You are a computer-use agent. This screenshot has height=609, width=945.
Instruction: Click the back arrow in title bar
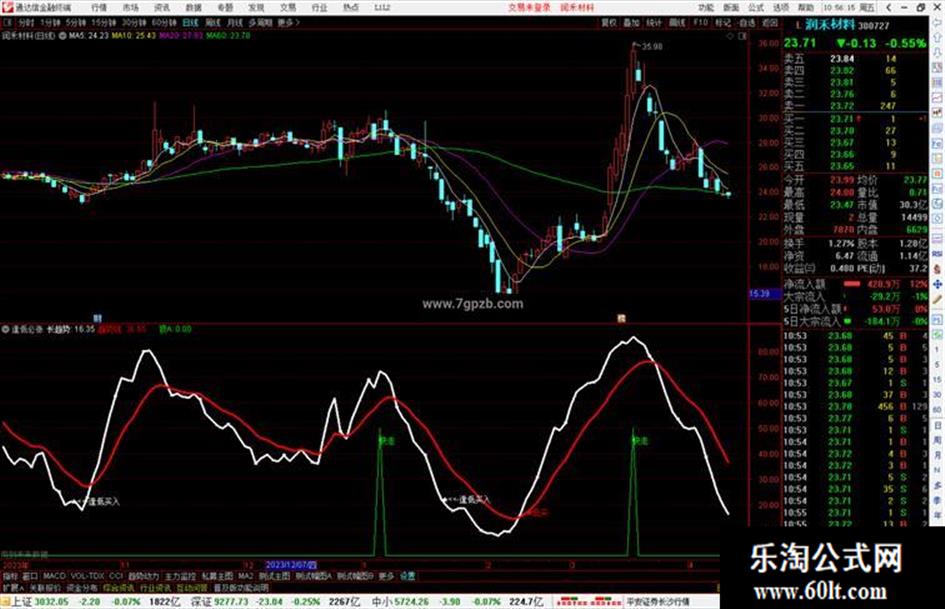pyautogui.click(x=889, y=7)
